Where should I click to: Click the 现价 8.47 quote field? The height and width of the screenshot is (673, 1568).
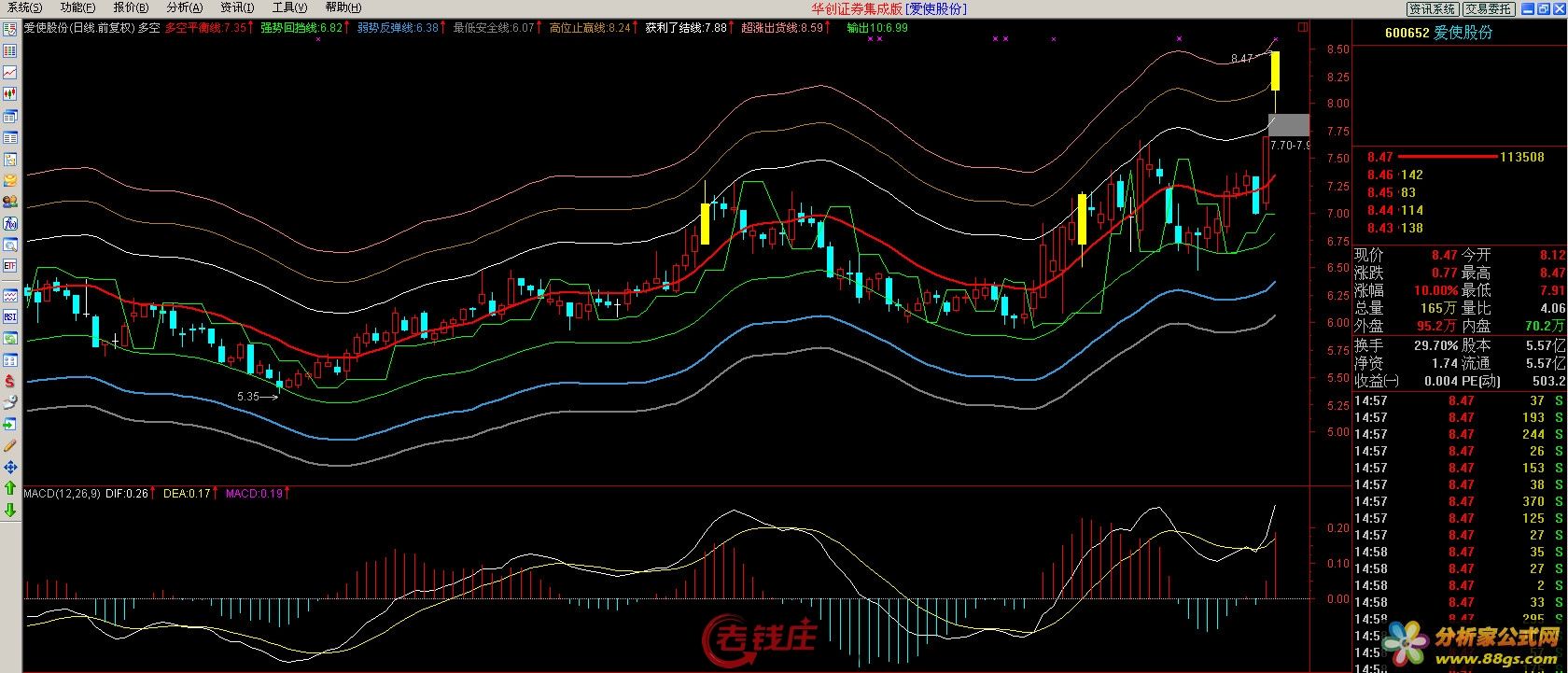[1406, 255]
